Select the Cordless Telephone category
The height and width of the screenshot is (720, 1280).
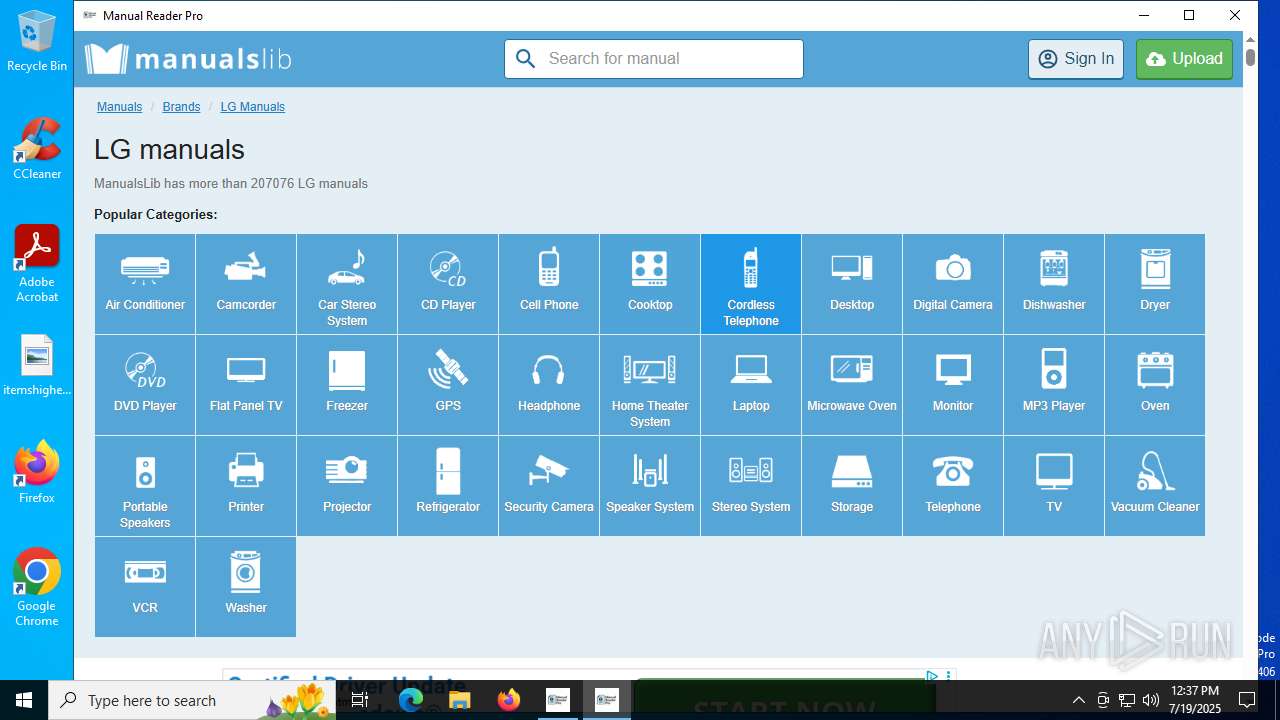coord(751,284)
